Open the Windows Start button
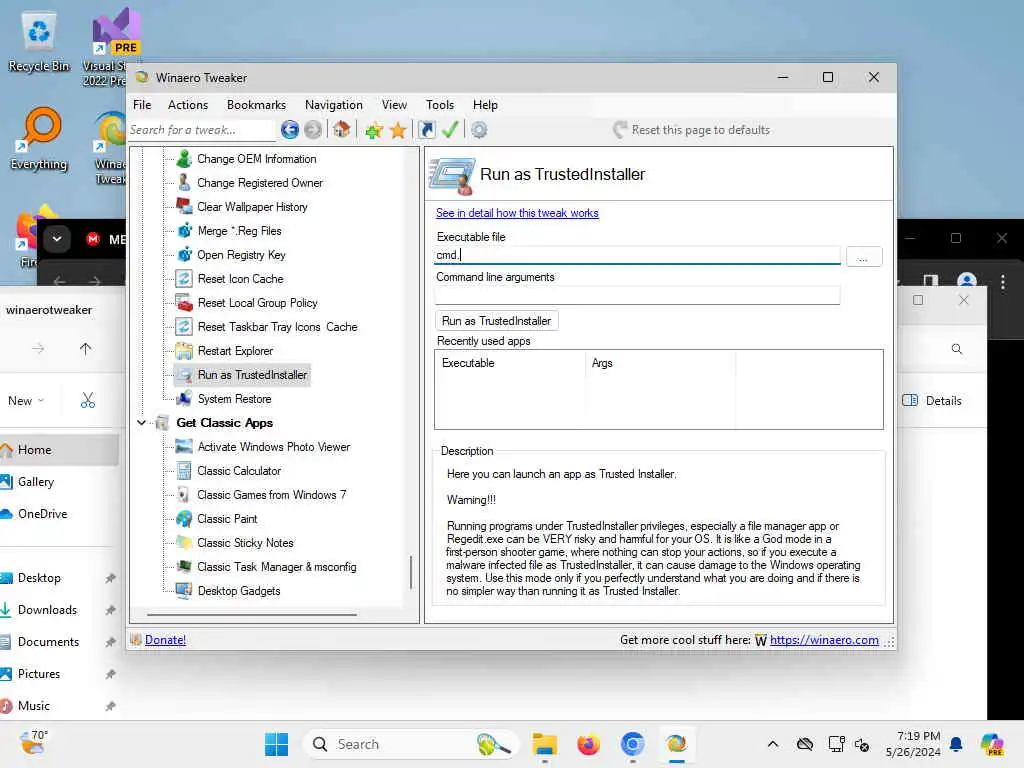 (276, 744)
